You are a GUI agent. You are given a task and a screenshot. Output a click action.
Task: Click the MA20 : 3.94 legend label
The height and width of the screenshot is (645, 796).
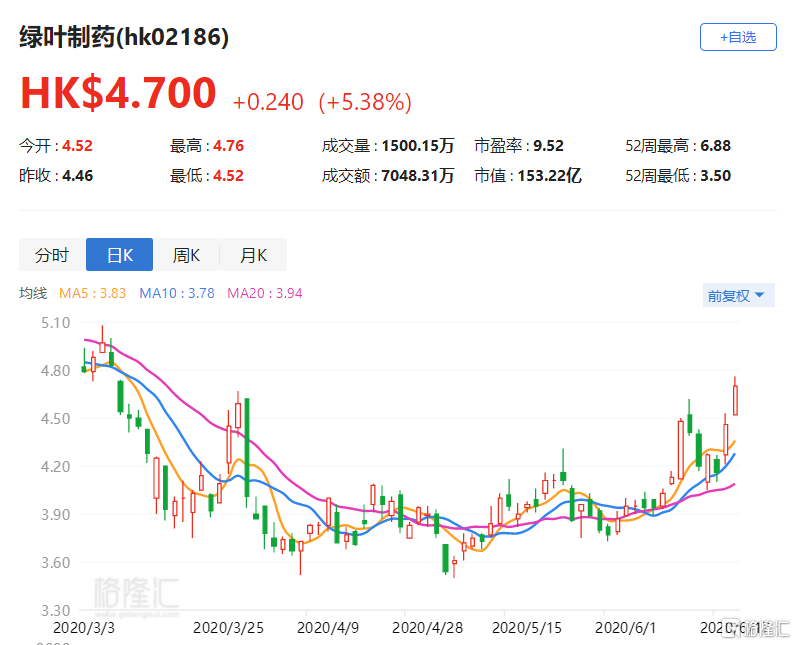[264, 293]
